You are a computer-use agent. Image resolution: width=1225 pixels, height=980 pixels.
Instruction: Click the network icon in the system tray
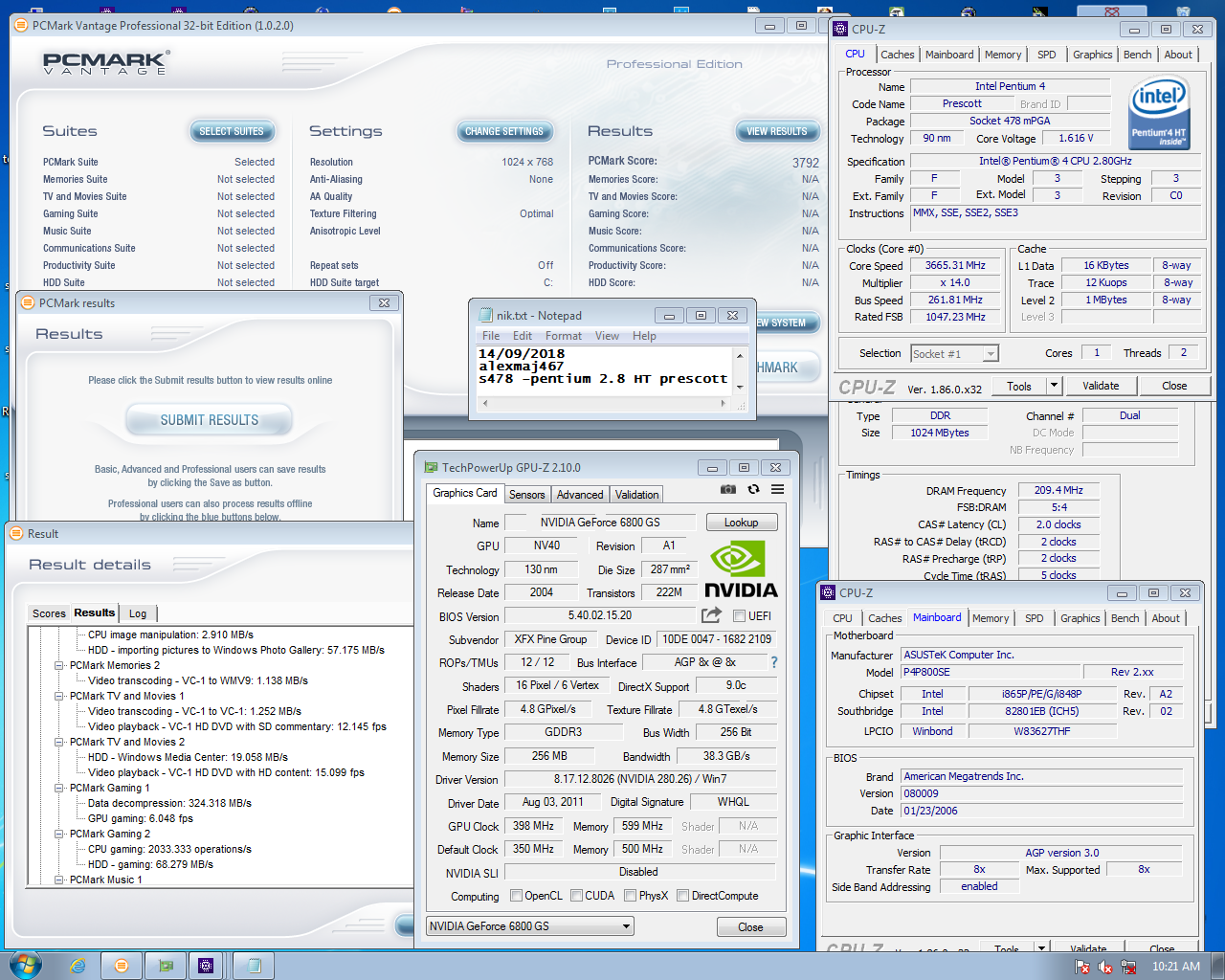1128,967
